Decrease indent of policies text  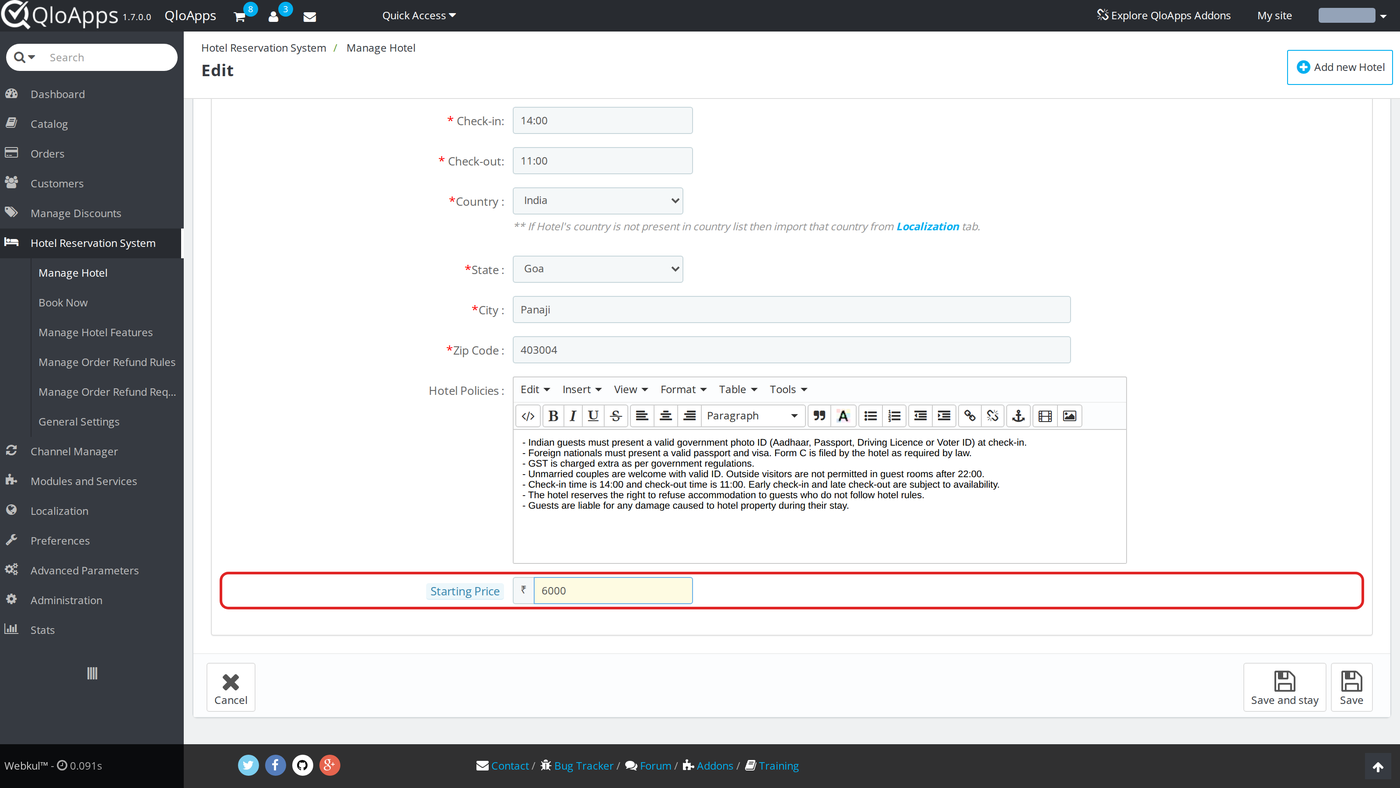point(920,416)
